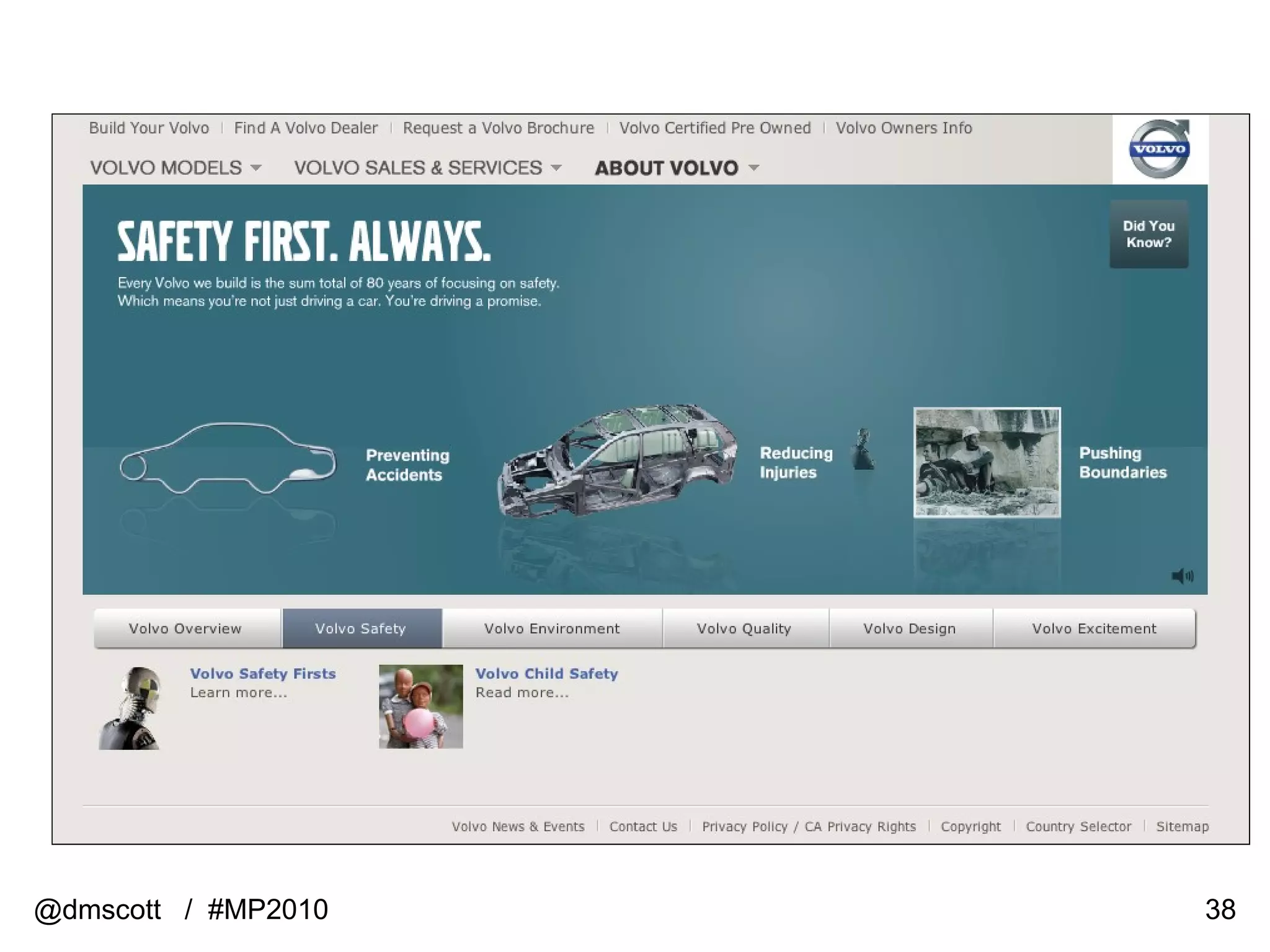Expand the VOLVO MODELS dropdown menu

[175, 168]
